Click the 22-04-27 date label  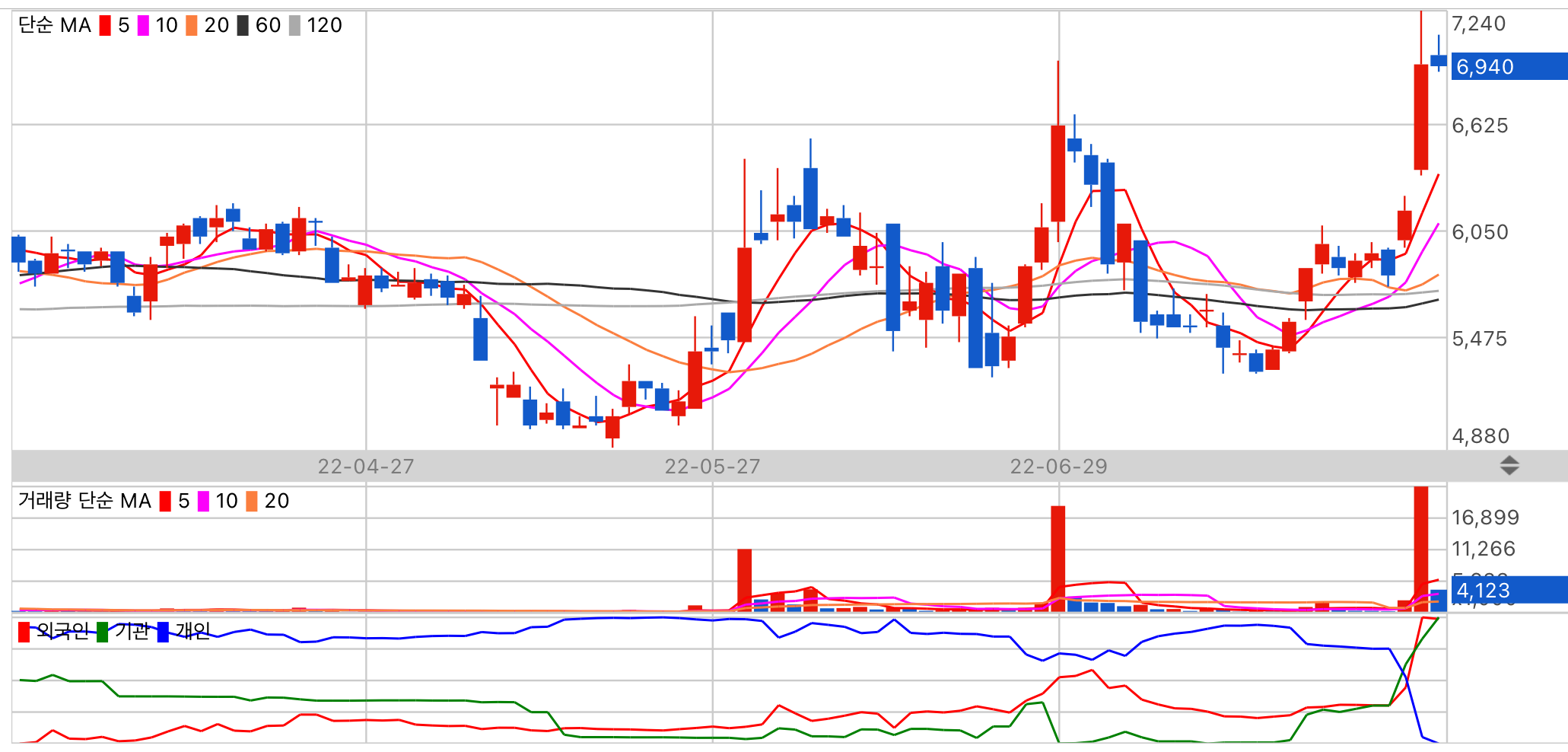tap(366, 467)
